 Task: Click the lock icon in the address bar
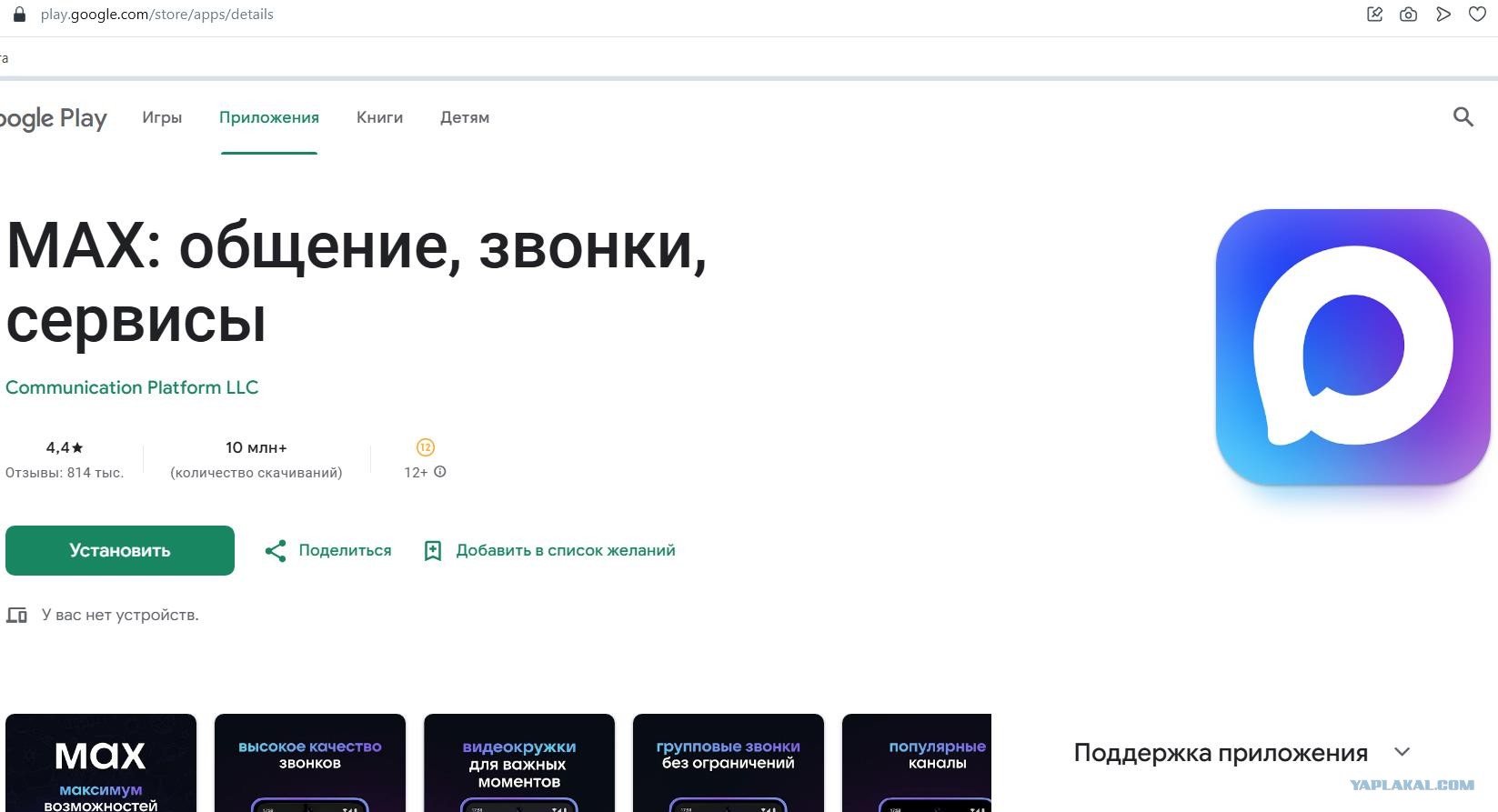pyautogui.click(x=19, y=15)
